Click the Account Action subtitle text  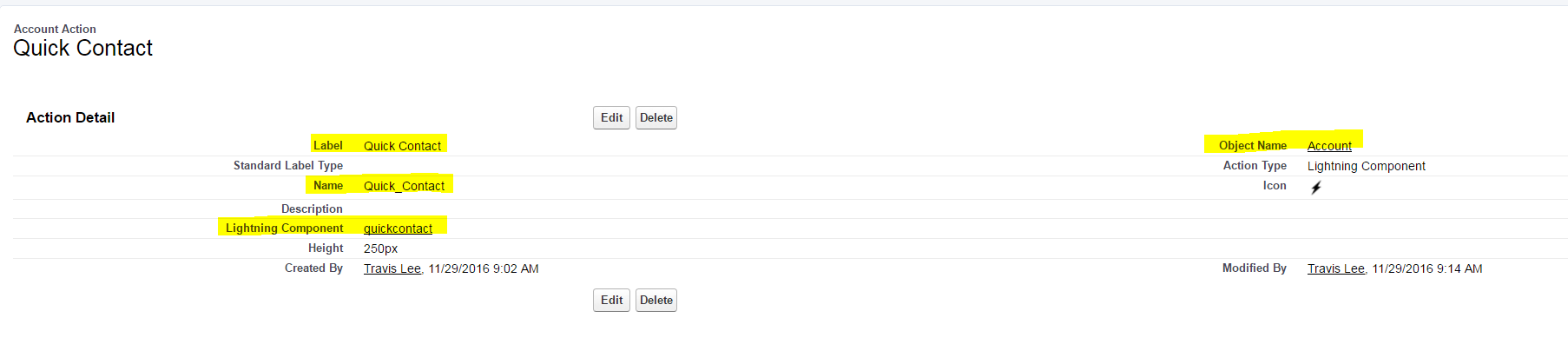55,29
